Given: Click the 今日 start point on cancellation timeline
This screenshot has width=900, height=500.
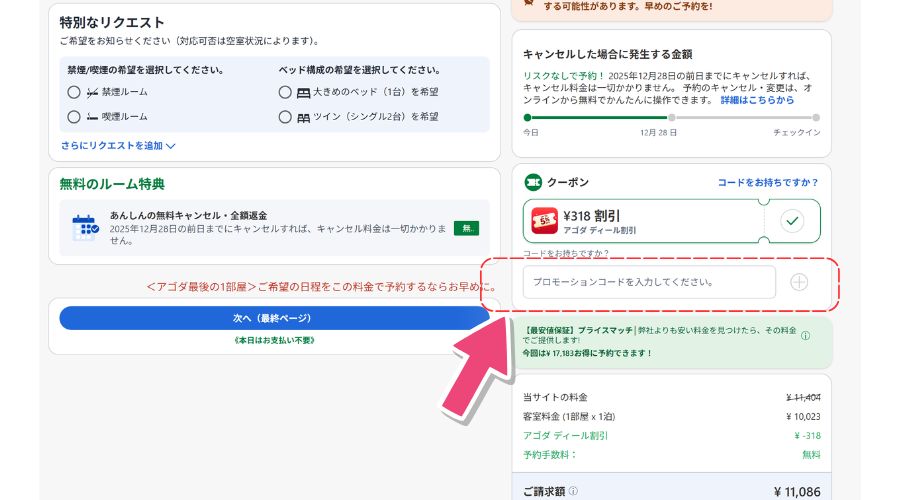Looking at the screenshot, I should pos(527,118).
